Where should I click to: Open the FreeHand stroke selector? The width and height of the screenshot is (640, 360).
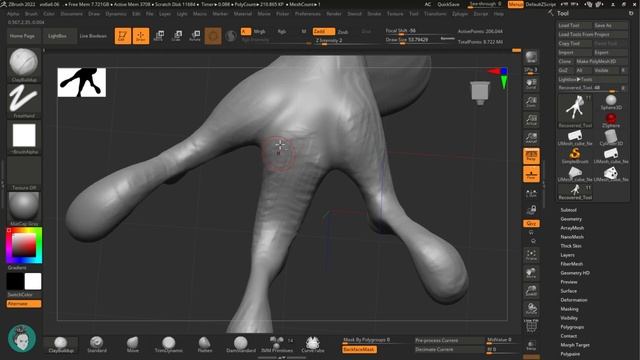coord(24,99)
